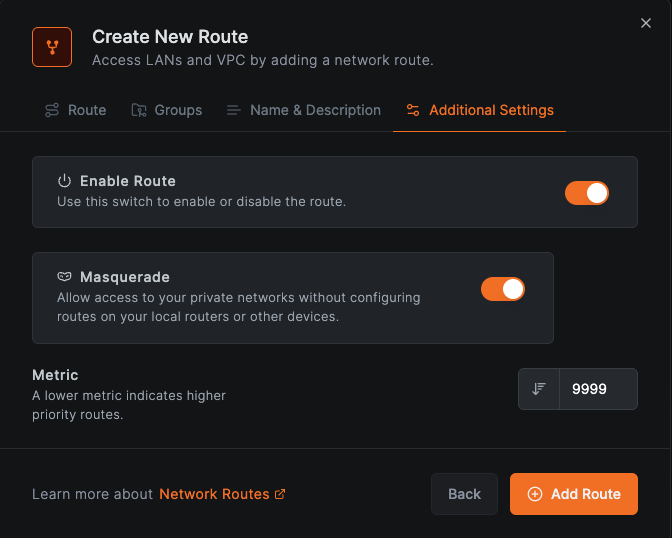Click the Metric input field showing 9999
This screenshot has width=672, height=538.
[x=596, y=389]
